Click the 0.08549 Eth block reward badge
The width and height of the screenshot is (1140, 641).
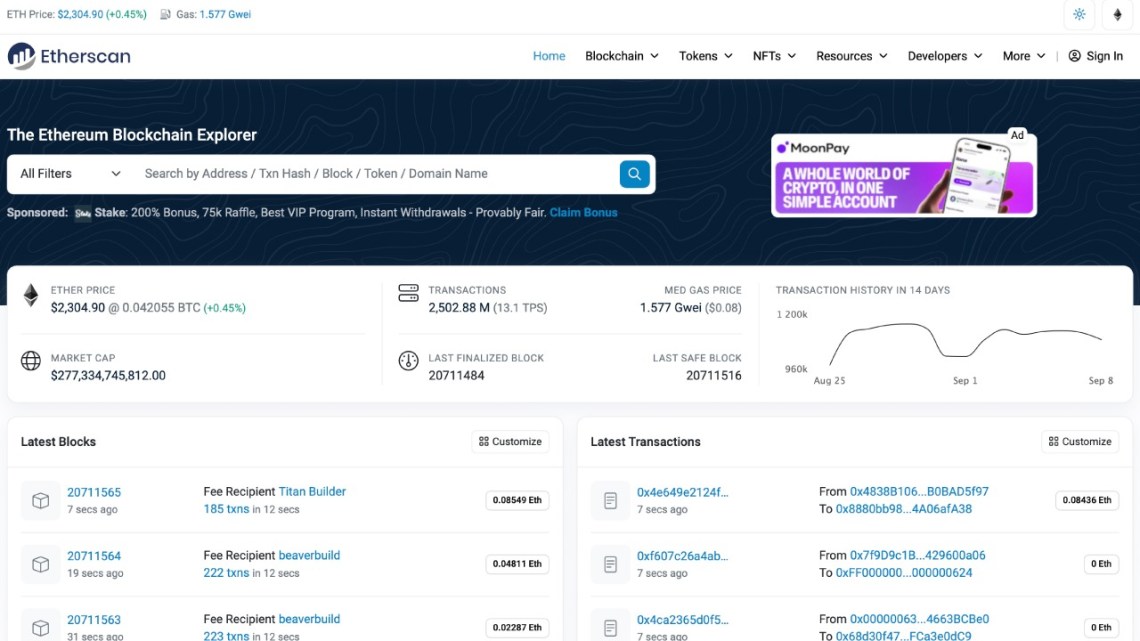517,500
